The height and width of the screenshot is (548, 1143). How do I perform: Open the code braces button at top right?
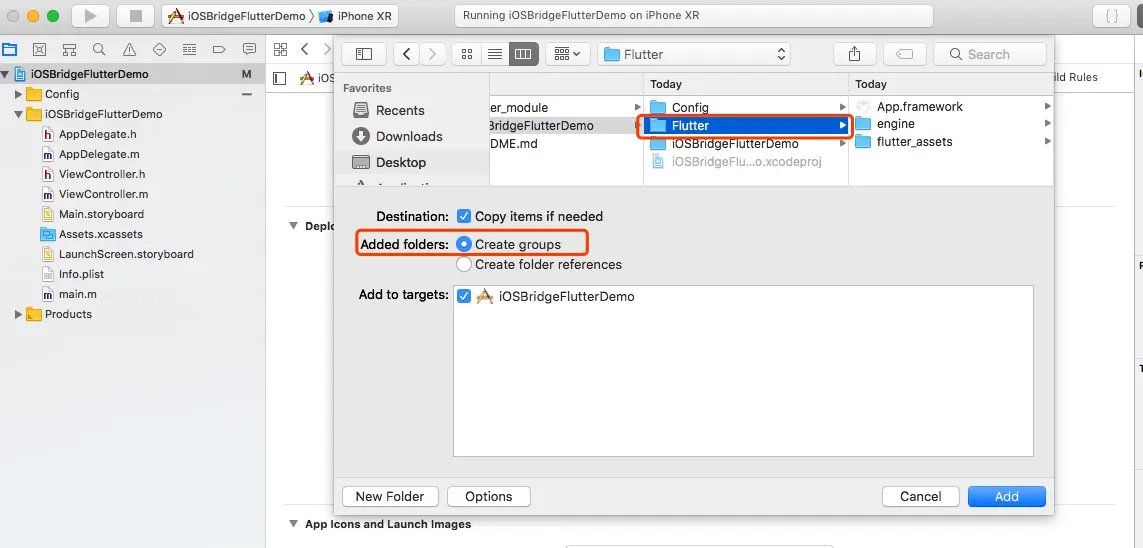(1112, 15)
